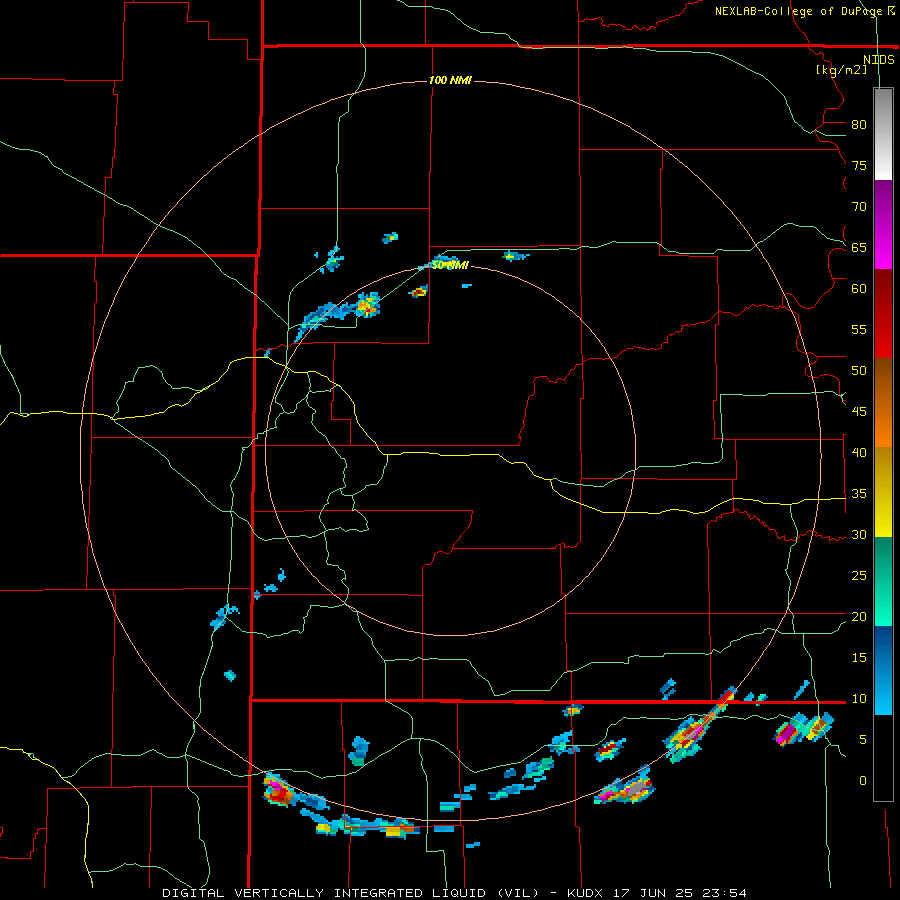Click the 50 NMI range ring label
The width and height of the screenshot is (900, 900).
click(x=450, y=265)
